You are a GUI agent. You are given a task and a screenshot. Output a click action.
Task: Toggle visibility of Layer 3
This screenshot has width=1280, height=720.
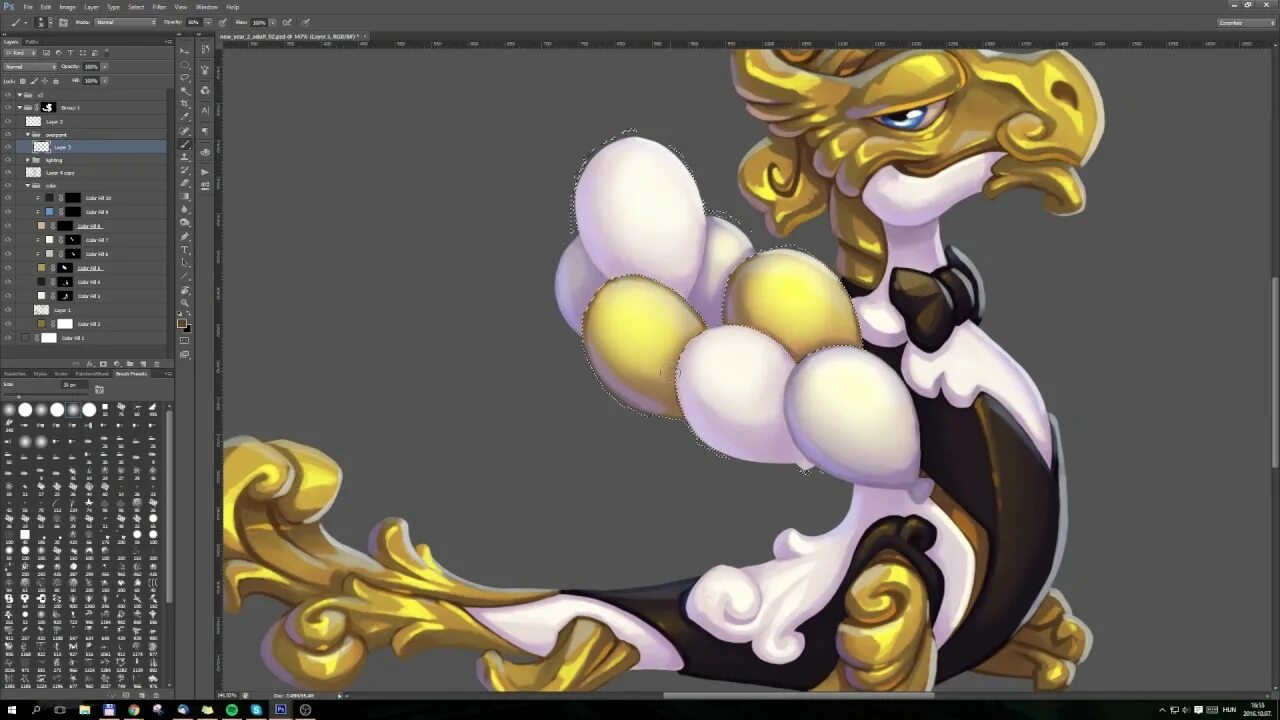pos(8,147)
